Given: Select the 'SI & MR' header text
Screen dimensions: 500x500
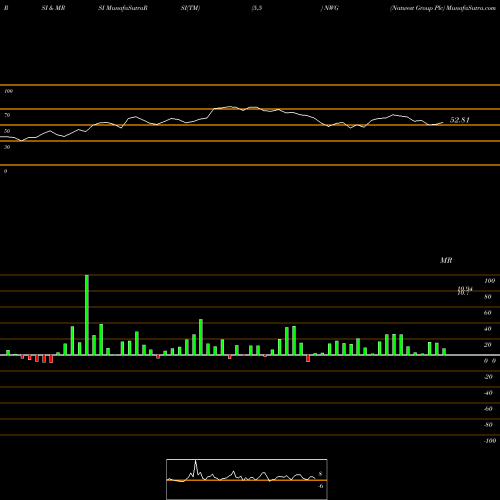Looking at the screenshot, I should point(53,8).
